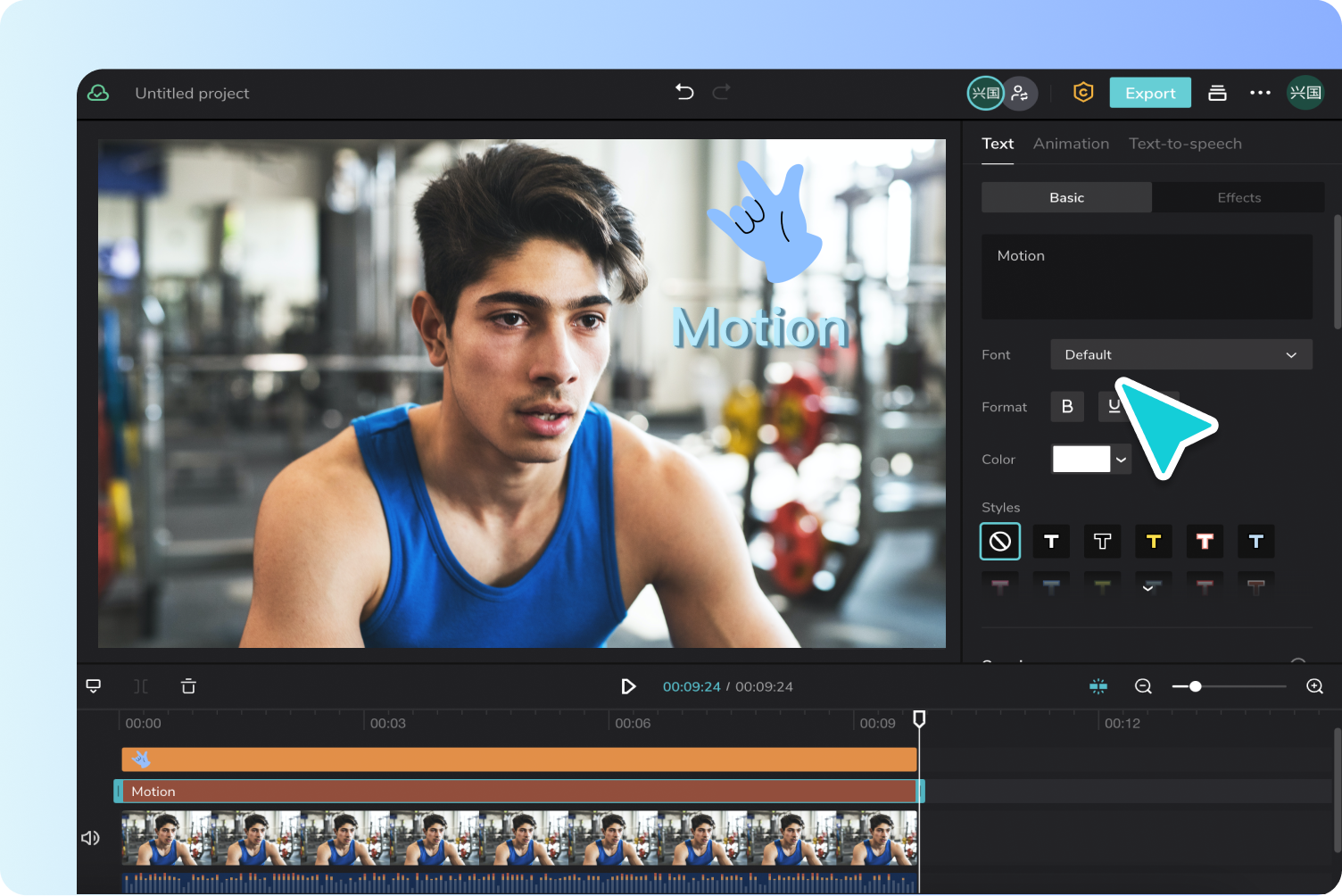Rename the Untitled project title
Viewport: 1342px width, 896px height.
tap(192, 93)
